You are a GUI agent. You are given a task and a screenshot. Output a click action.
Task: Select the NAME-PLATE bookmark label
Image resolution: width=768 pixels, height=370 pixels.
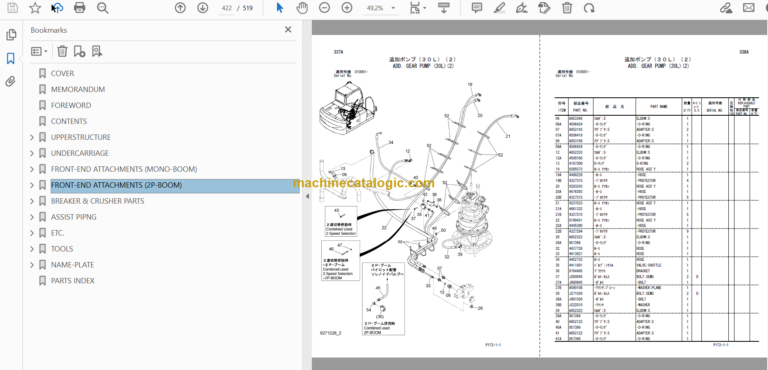pos(72,265)
